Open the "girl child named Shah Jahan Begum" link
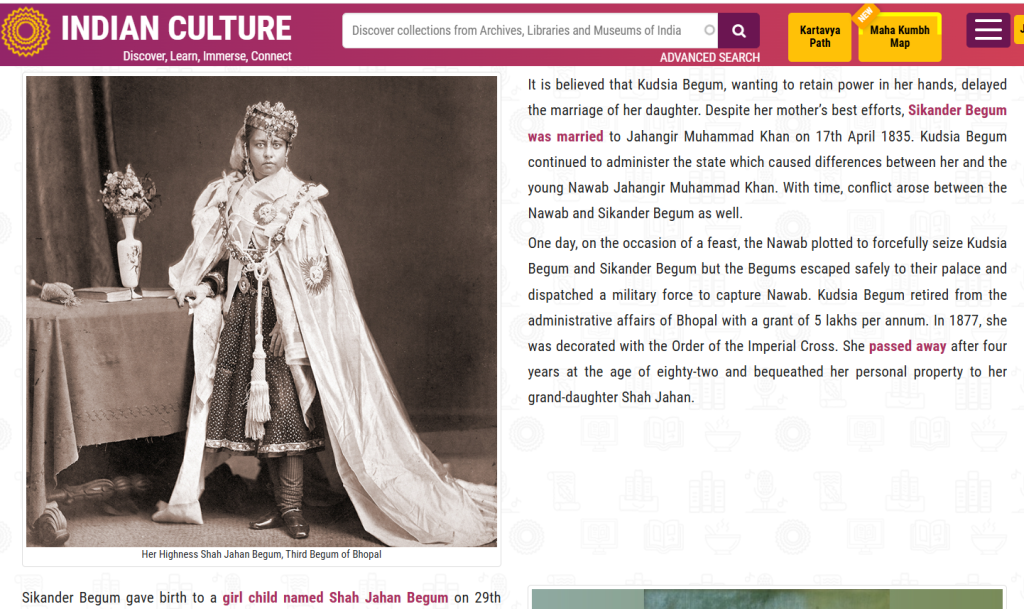 click(x=335, y=597)
